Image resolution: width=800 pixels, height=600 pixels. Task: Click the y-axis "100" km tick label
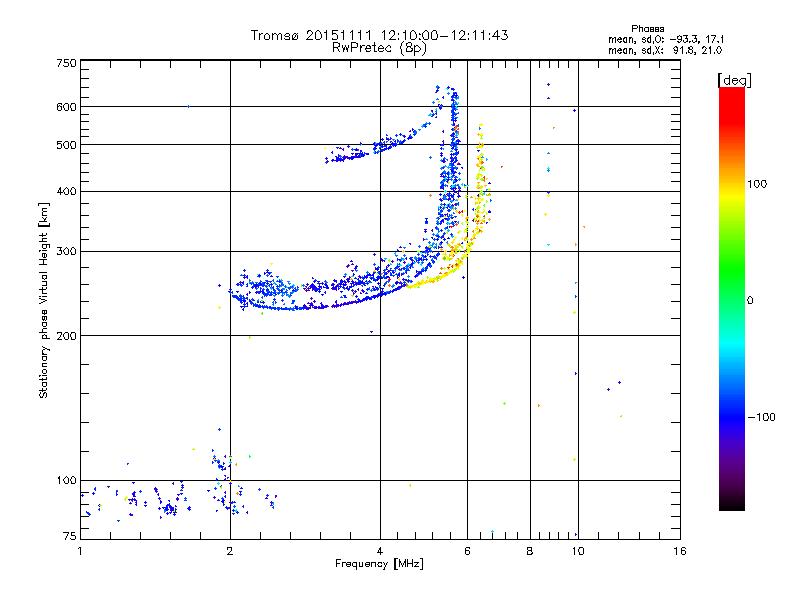pyautogui.click(x=66, y=481)
